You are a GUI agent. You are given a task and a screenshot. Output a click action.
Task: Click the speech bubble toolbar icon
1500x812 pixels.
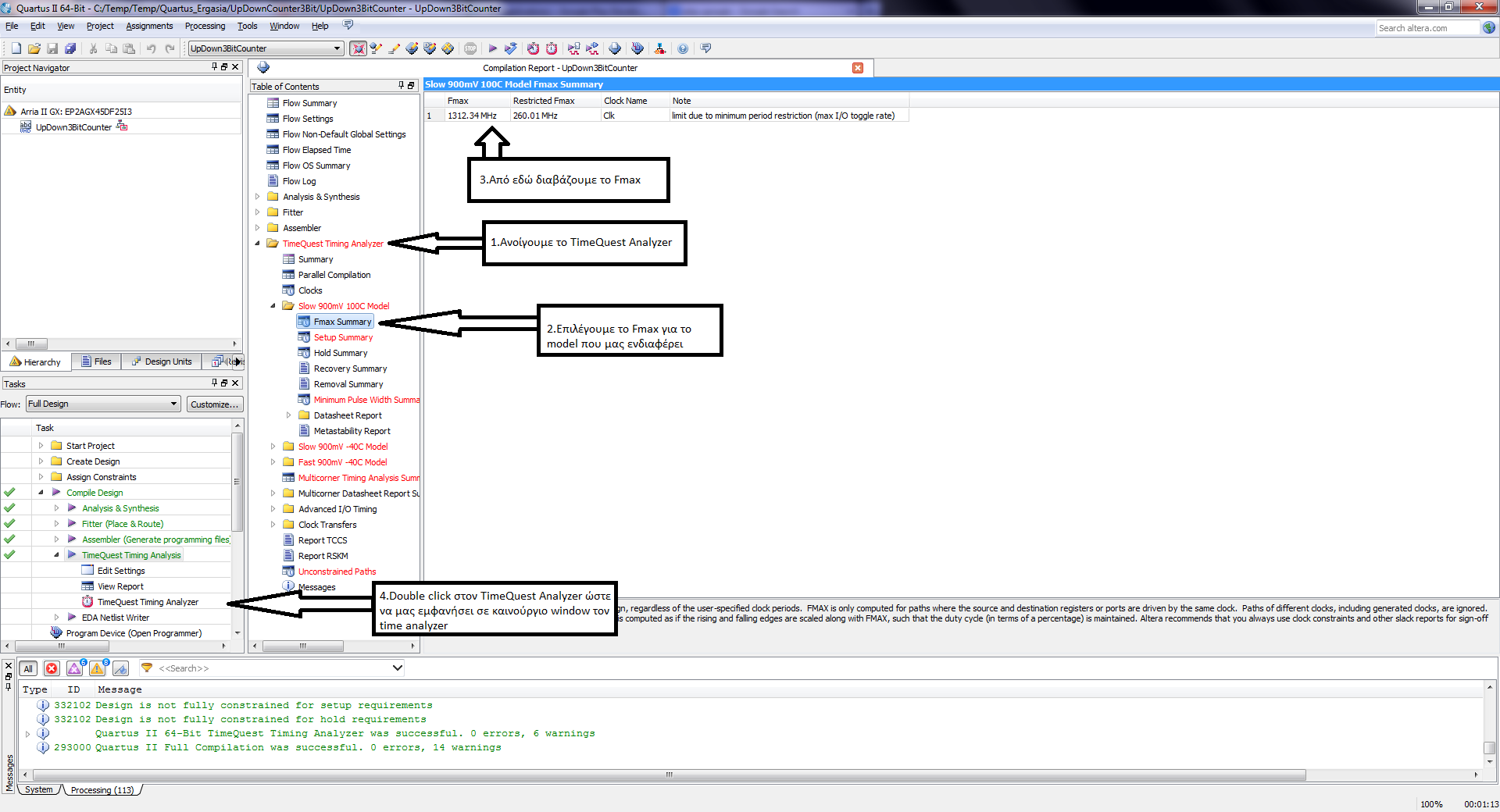point(705,48)
